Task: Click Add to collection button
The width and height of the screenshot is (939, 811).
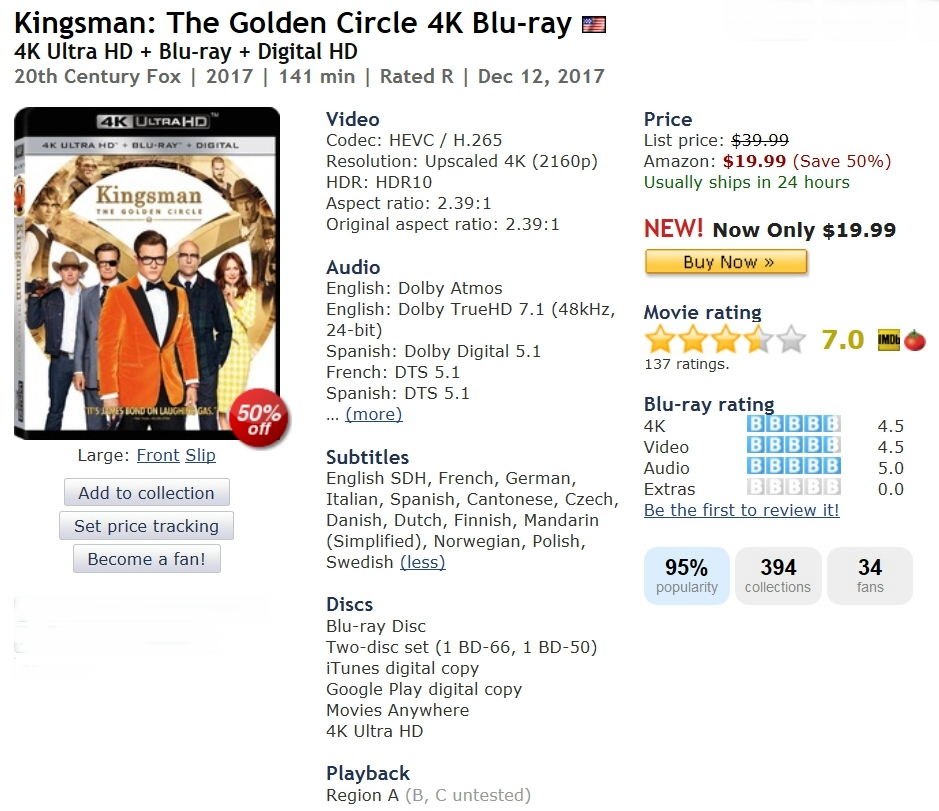Action: pyautogui.click(x=147, y=493)
